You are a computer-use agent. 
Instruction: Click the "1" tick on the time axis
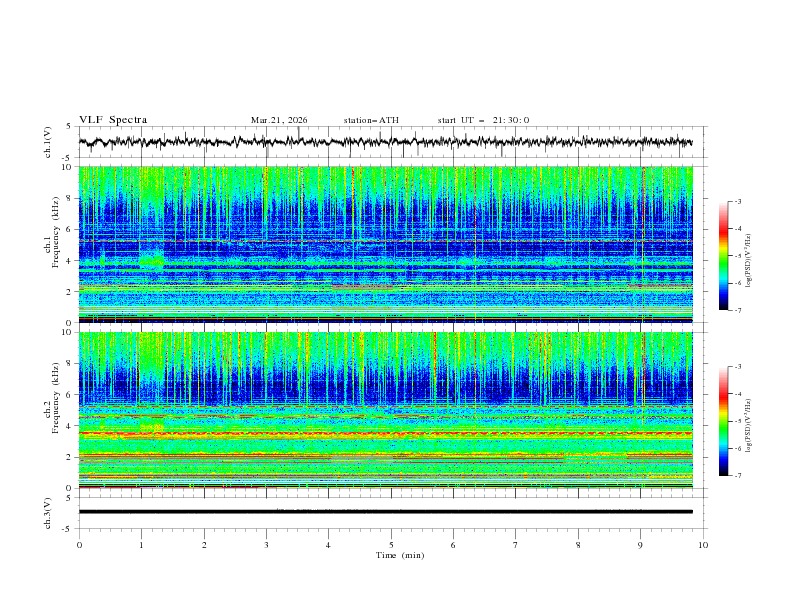pos(141,545)
